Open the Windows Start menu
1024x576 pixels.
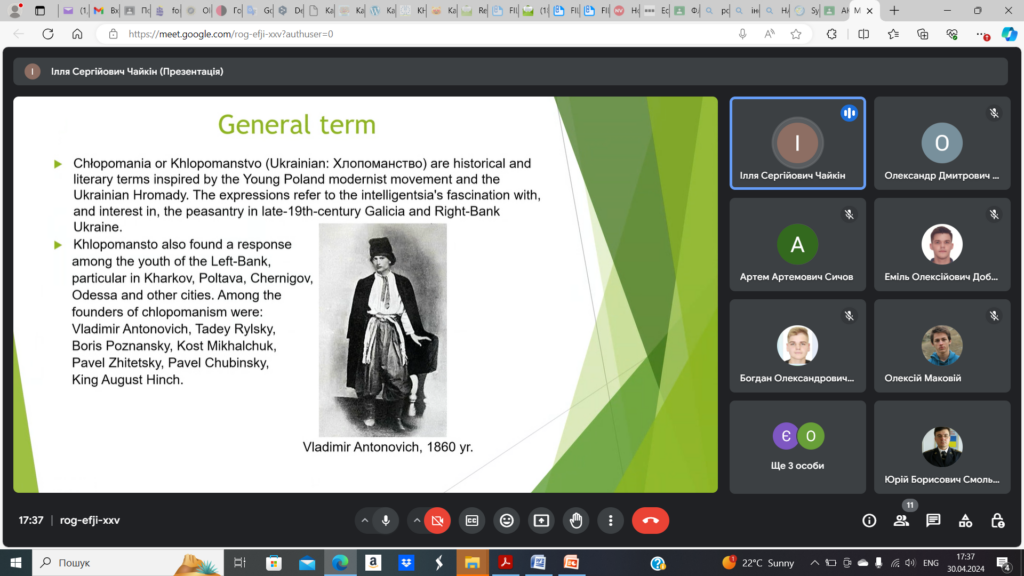(x=16, y=563)
